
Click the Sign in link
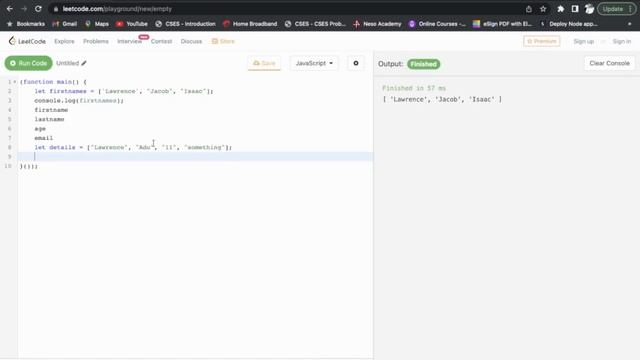click(622, 41)
